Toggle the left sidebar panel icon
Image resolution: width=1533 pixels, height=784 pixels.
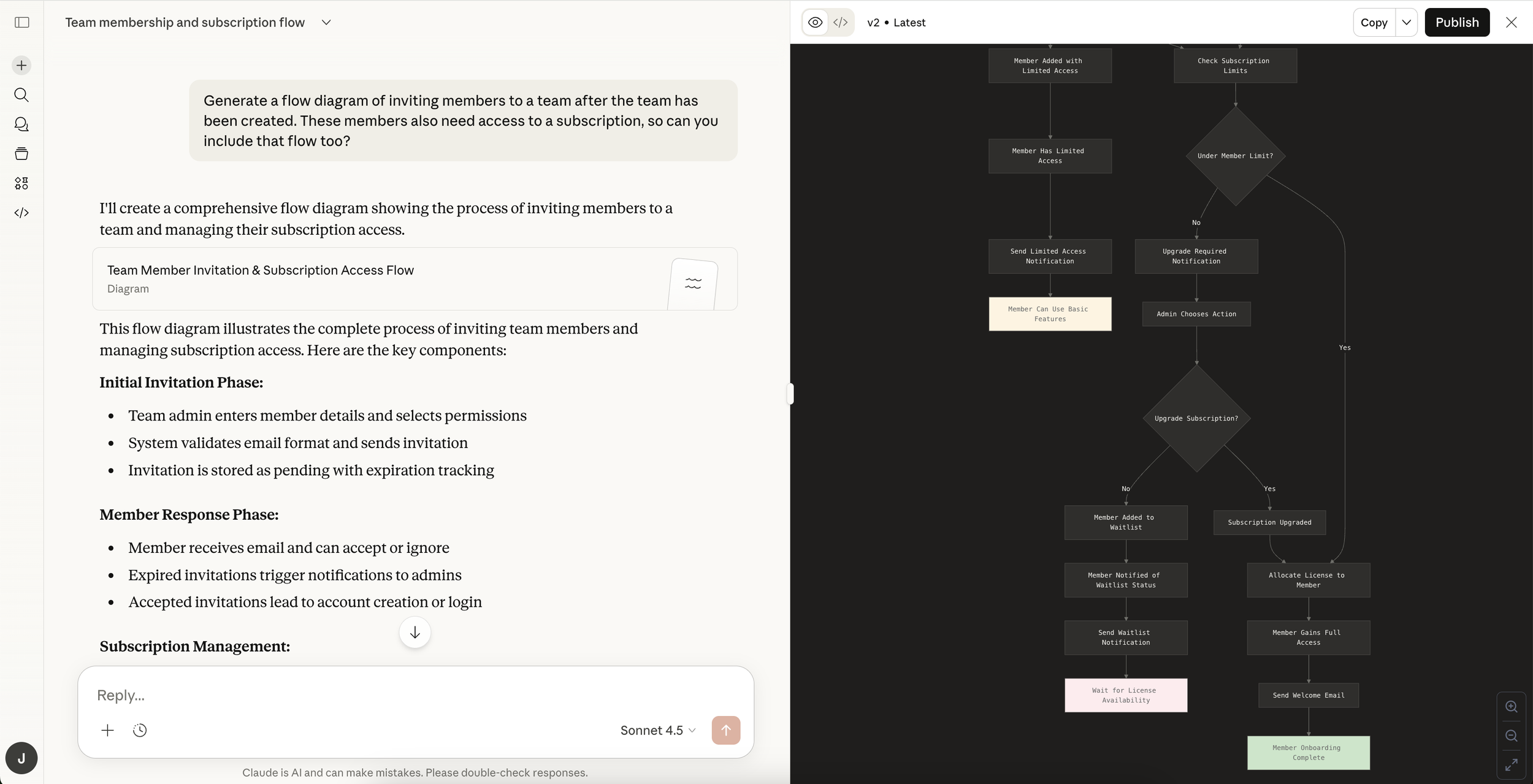pyautogui.click(x=22, y=23)
